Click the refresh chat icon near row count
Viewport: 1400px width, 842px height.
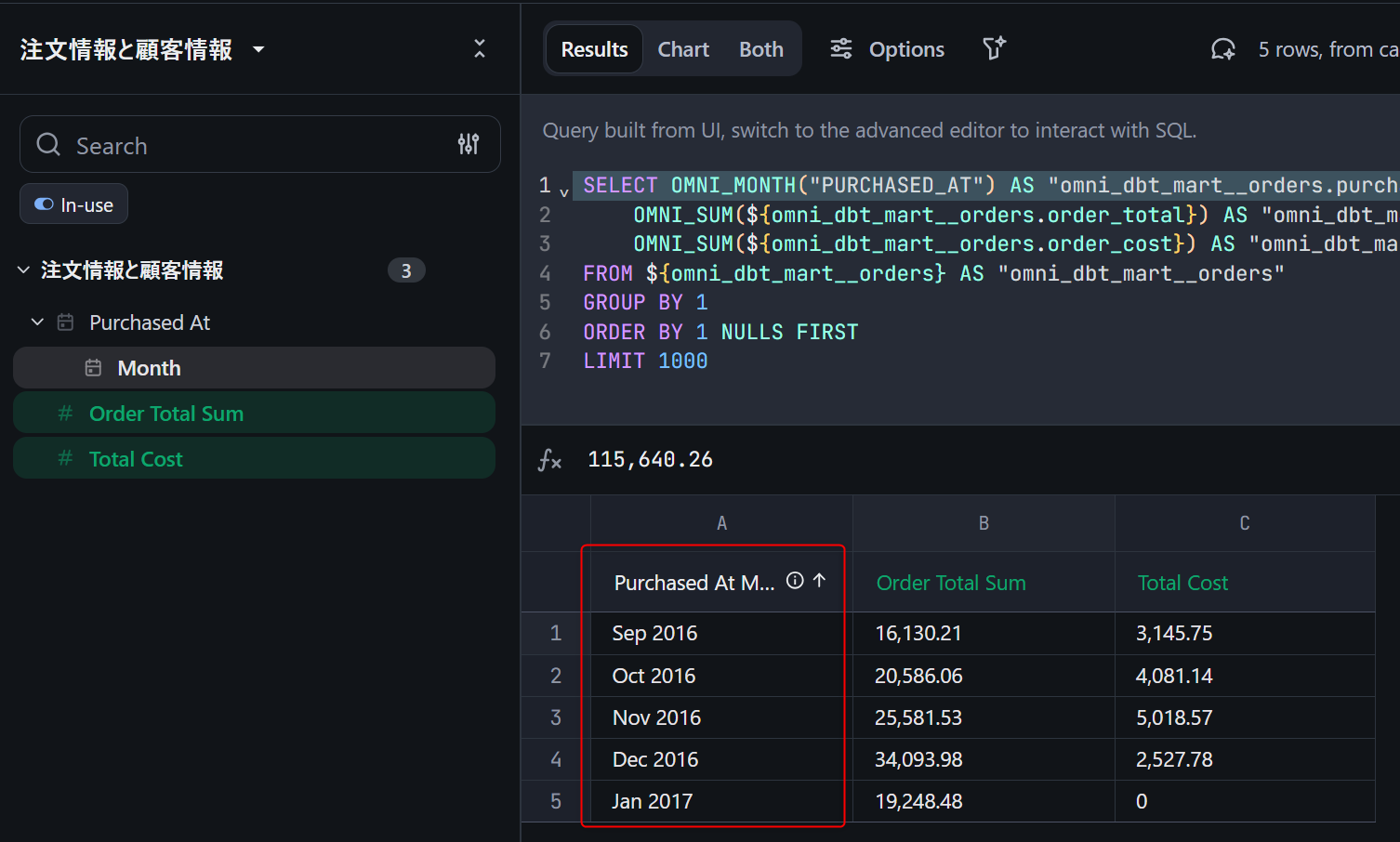(x=1222, y=49)
